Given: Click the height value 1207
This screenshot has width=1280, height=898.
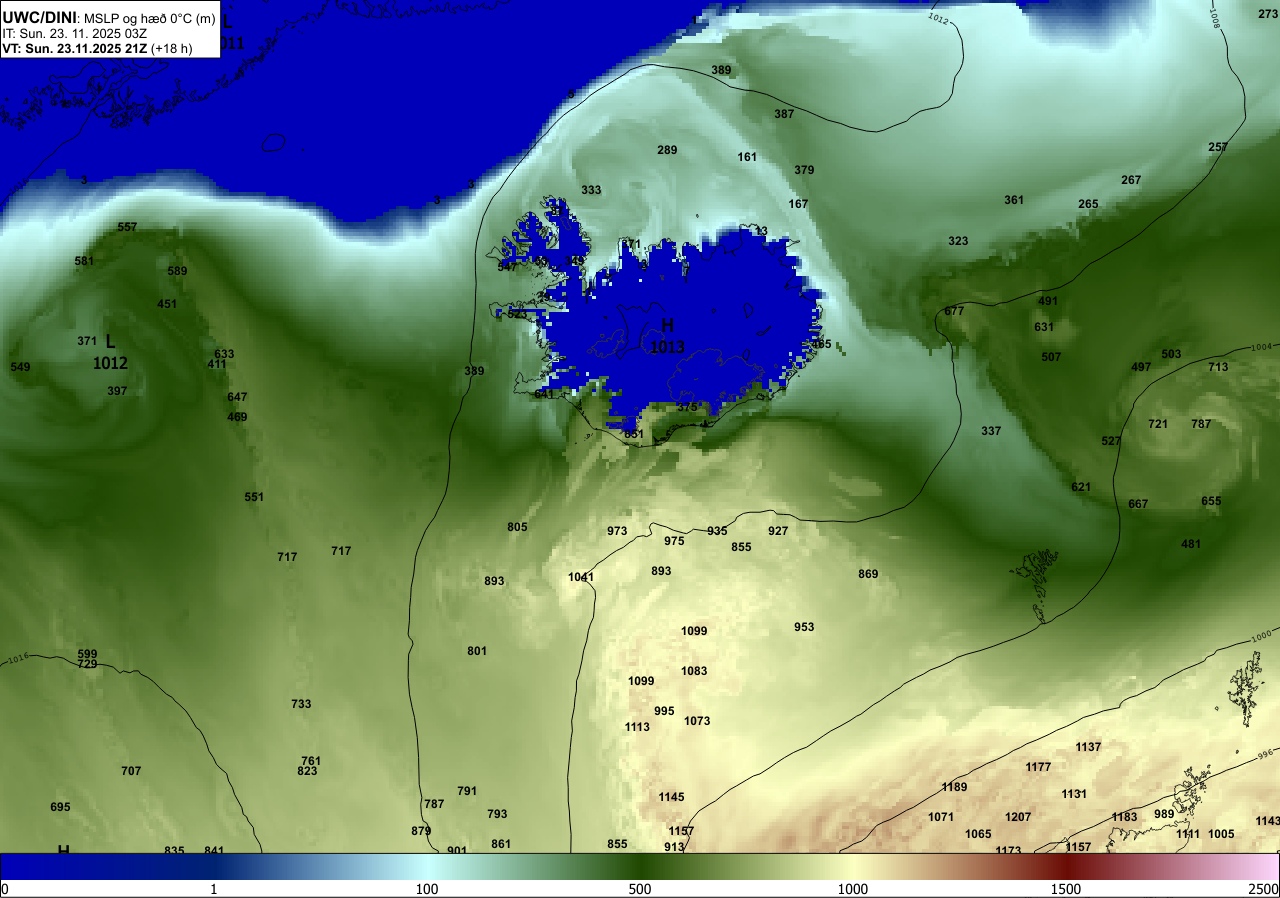Looking at the screenshot, I should click(x=1018, y=817).
